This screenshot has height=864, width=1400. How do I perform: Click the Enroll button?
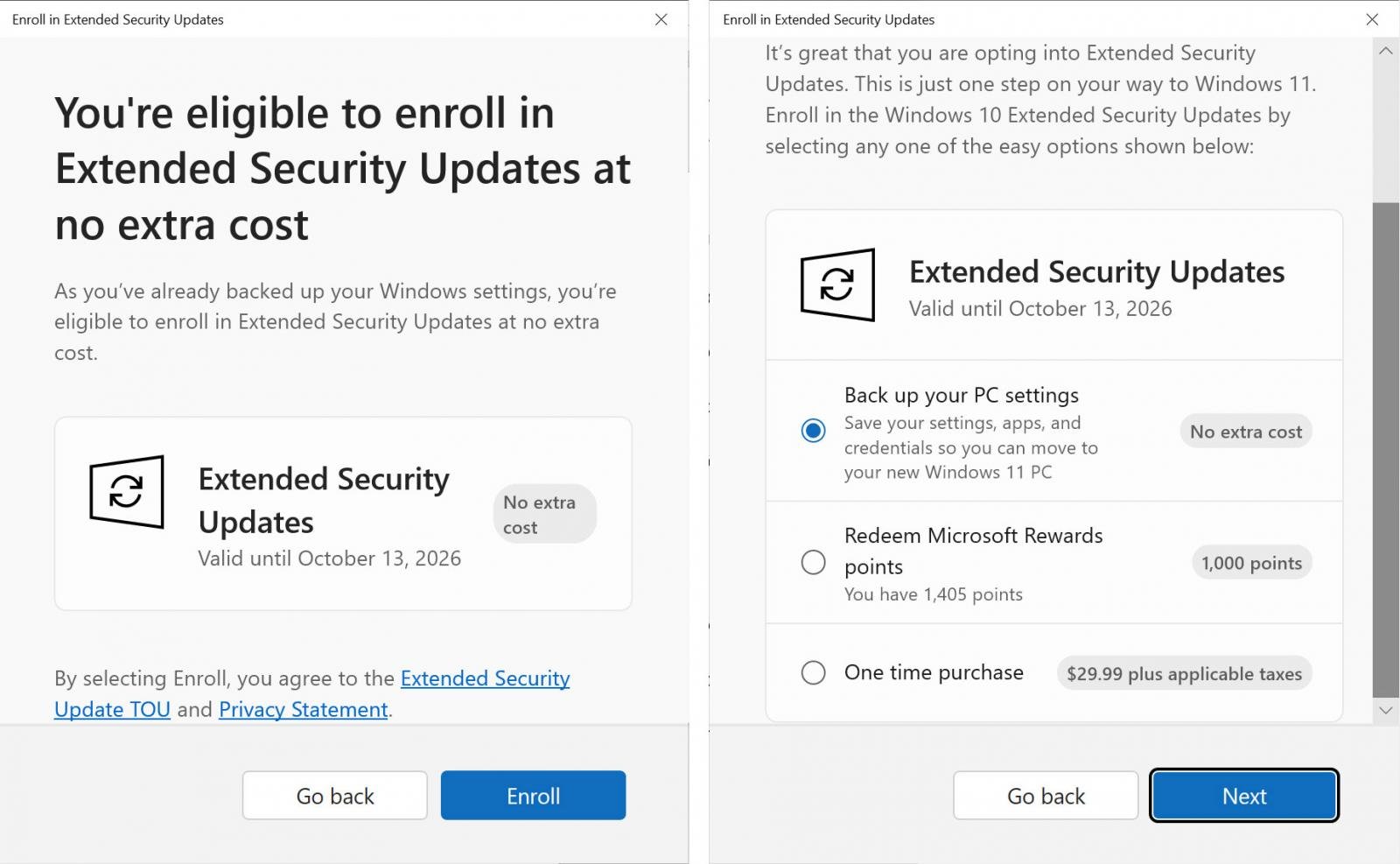533,795
